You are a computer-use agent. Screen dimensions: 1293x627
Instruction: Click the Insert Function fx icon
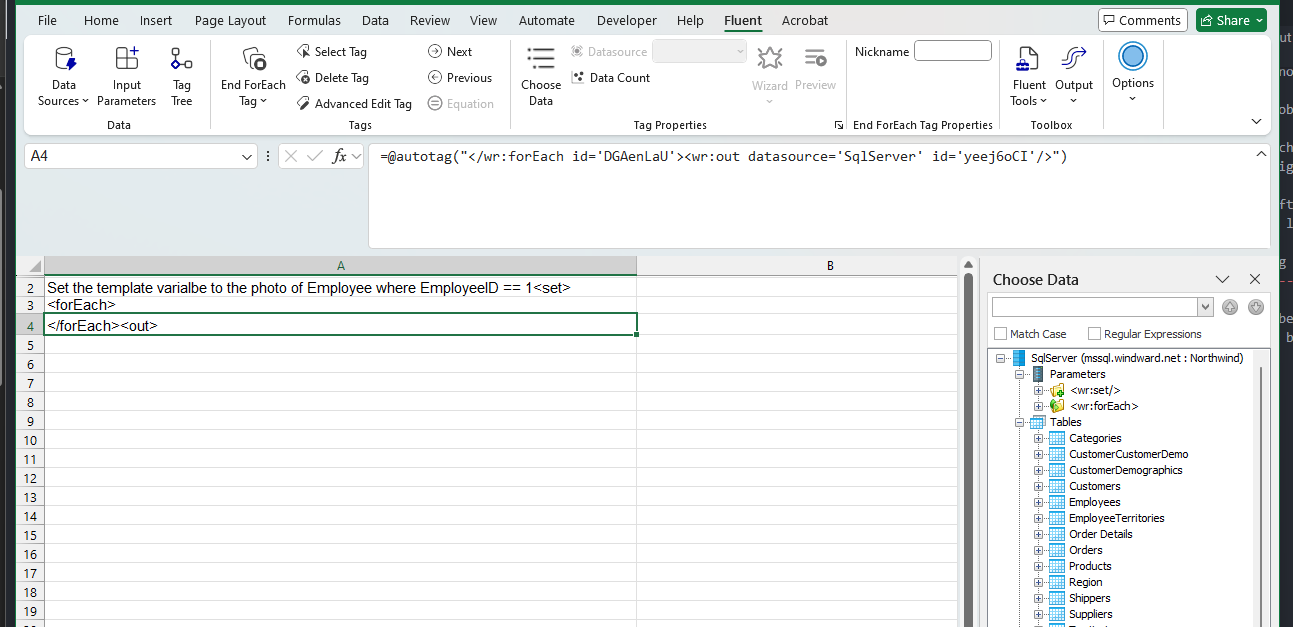tap(340, 156)
